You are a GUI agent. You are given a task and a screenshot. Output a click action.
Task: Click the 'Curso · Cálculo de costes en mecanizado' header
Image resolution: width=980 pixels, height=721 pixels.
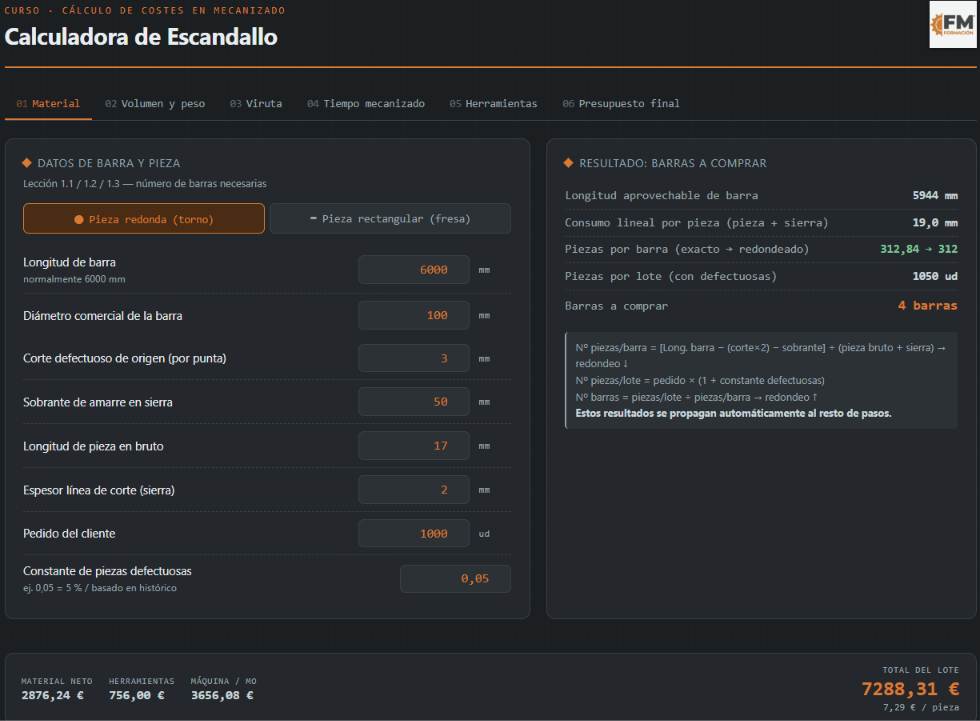point(145,10)
